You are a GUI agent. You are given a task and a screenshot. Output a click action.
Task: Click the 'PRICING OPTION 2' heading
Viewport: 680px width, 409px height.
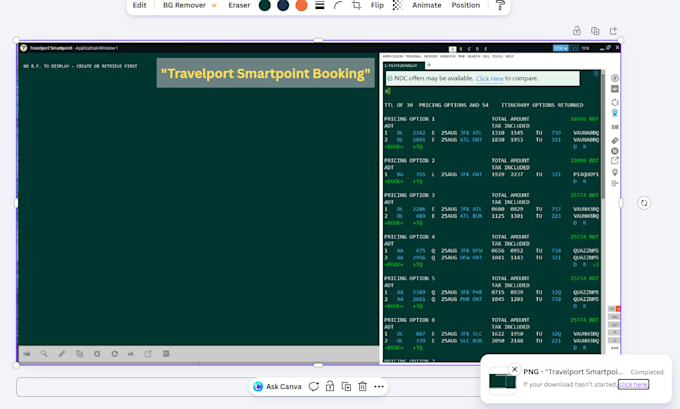(x=409, y=160)
